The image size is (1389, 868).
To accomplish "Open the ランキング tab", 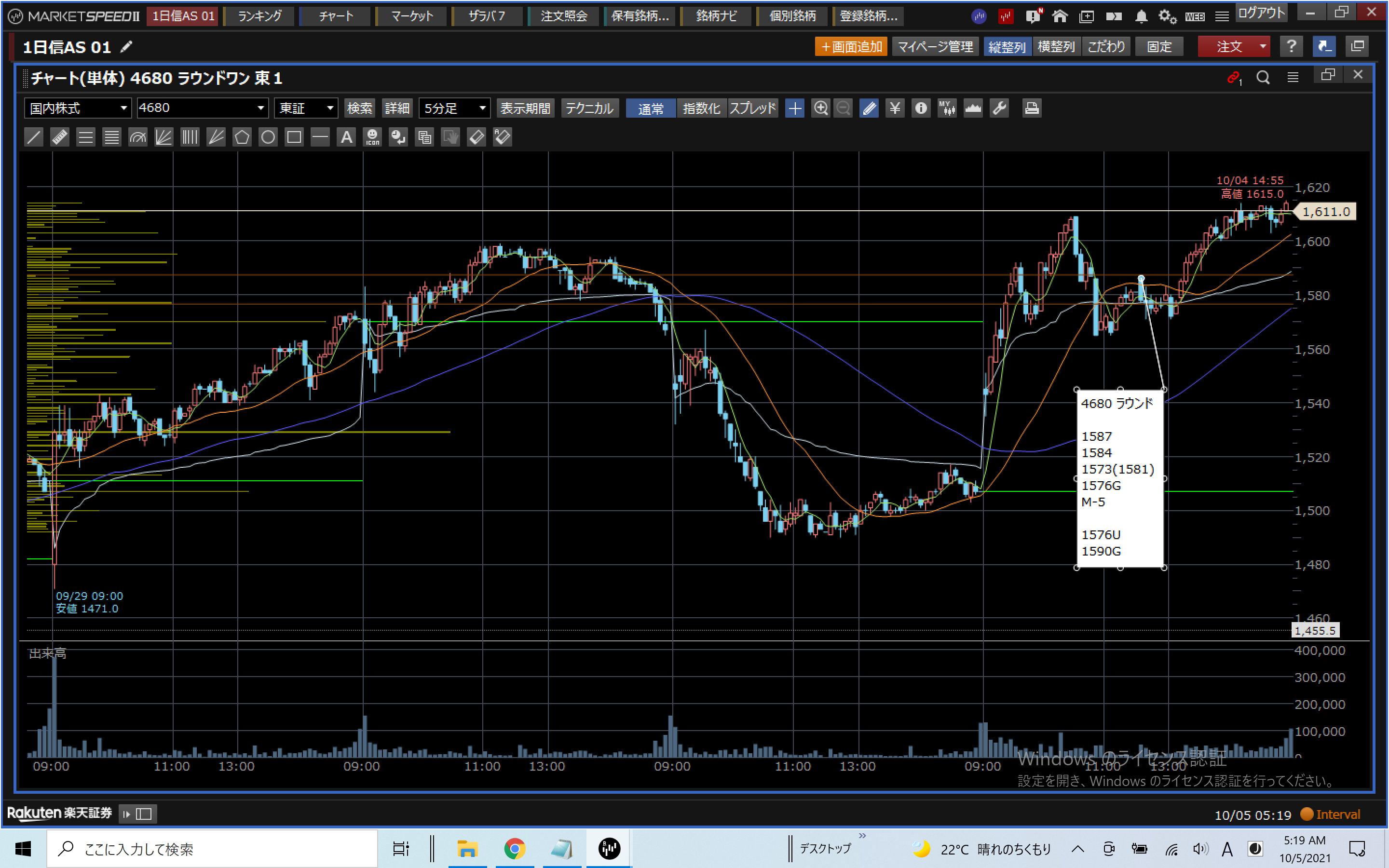I will [x=259, y=16].
